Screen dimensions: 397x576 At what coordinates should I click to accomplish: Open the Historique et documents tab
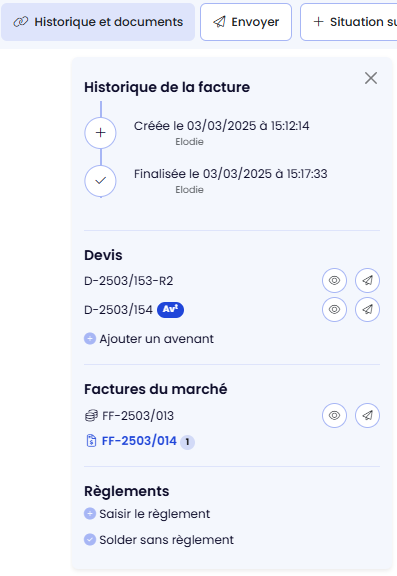(x=98, y=22)
